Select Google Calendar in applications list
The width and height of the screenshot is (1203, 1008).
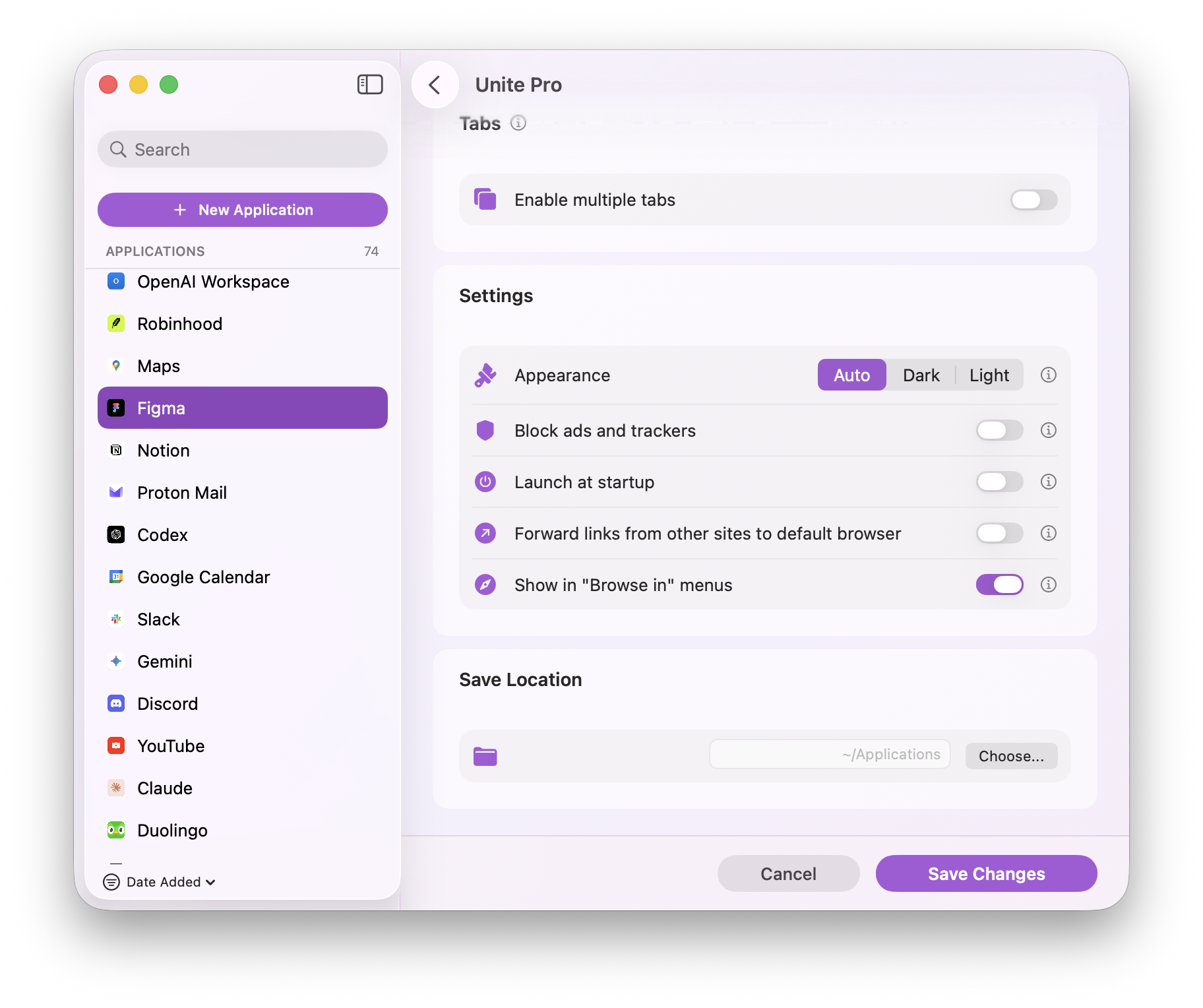tap(243, 577)
